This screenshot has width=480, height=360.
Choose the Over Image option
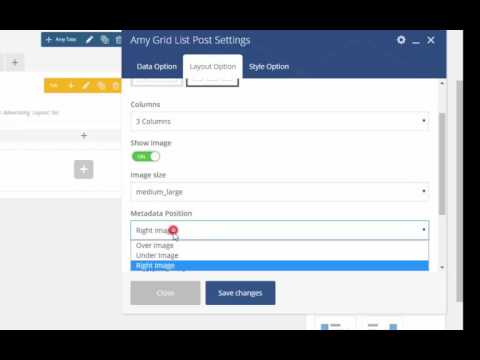[x=280, y=245]
